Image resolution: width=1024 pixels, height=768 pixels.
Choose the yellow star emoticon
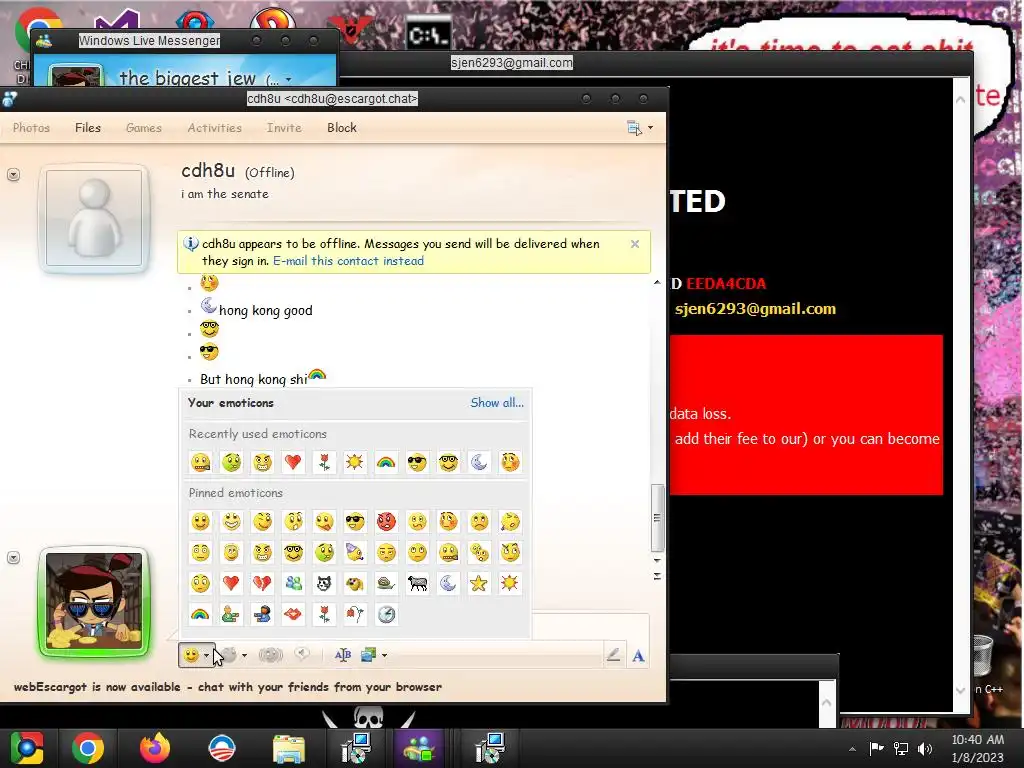pos(479,583)
